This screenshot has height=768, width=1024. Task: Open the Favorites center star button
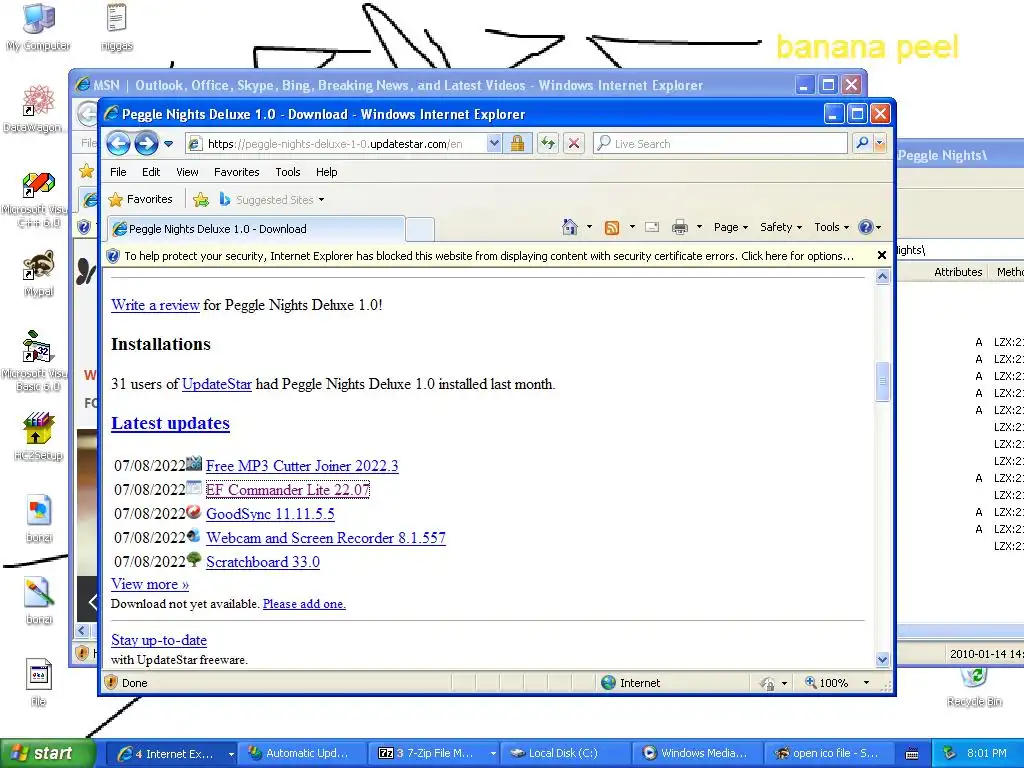point(140,199)
